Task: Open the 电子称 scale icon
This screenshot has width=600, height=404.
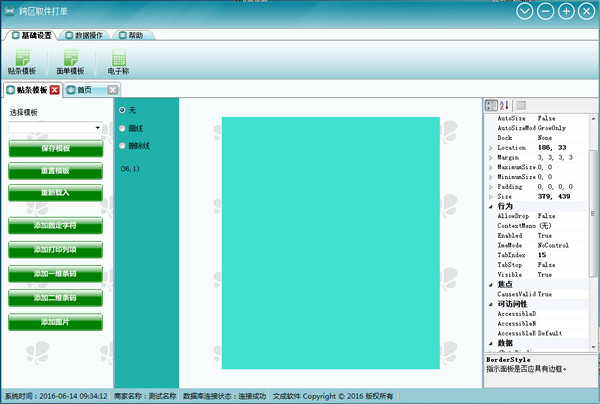Action: 119,62
